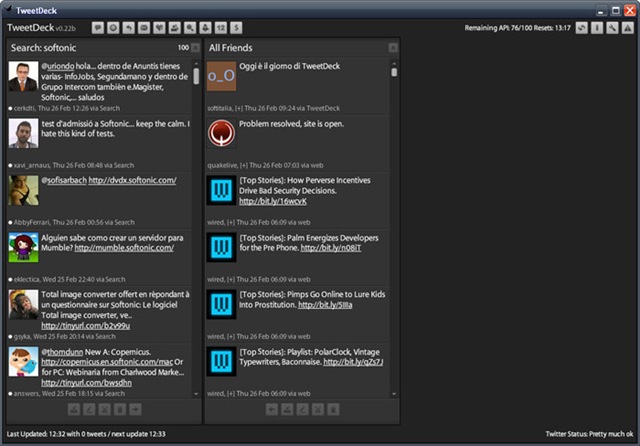Open settings with the wrench icon
Screen dimensions: 640x446
[612, 28]
